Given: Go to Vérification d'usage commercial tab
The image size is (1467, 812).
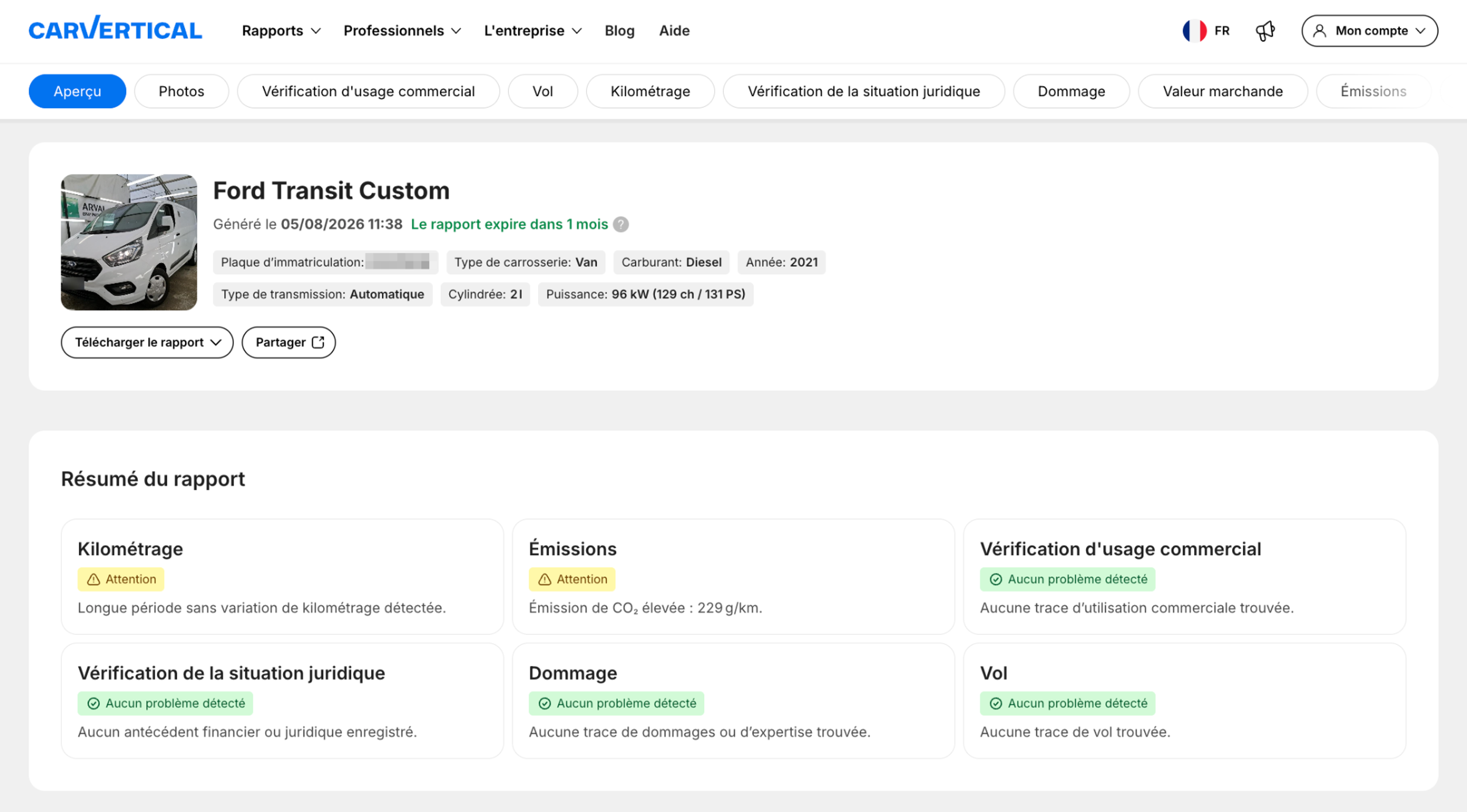Looking at the screenshot, I should [x=368, y=91].
